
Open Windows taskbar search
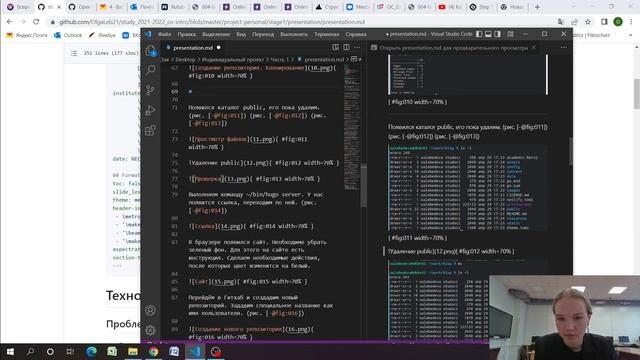[x=30, y=351]
